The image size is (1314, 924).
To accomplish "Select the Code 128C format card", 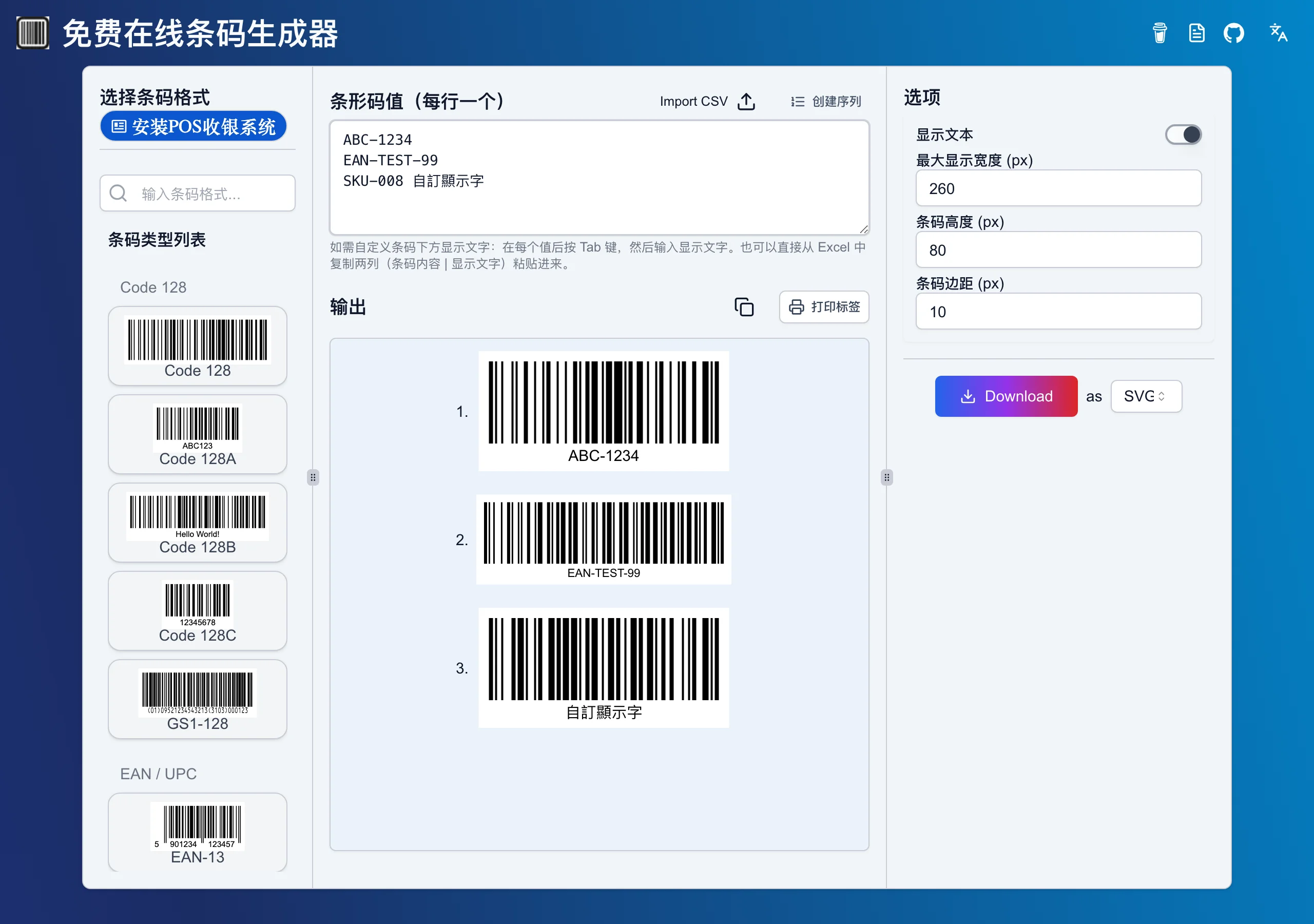I will click(x=198, y=610).
